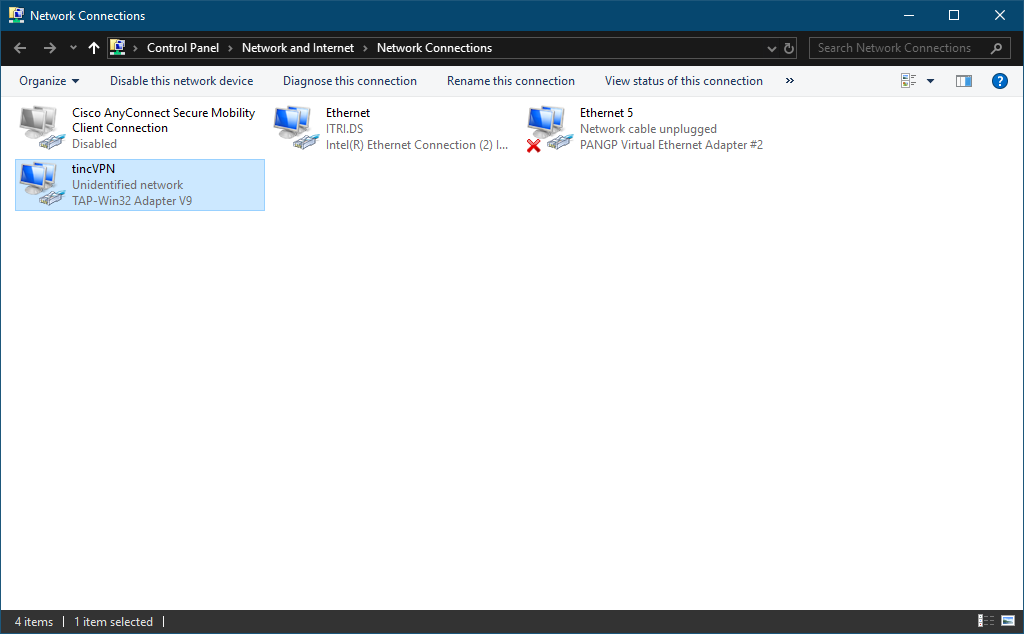Viewport: 1024px width, 634px height.
Task: Click the forward navigation arrow
Action: point(48,47)
